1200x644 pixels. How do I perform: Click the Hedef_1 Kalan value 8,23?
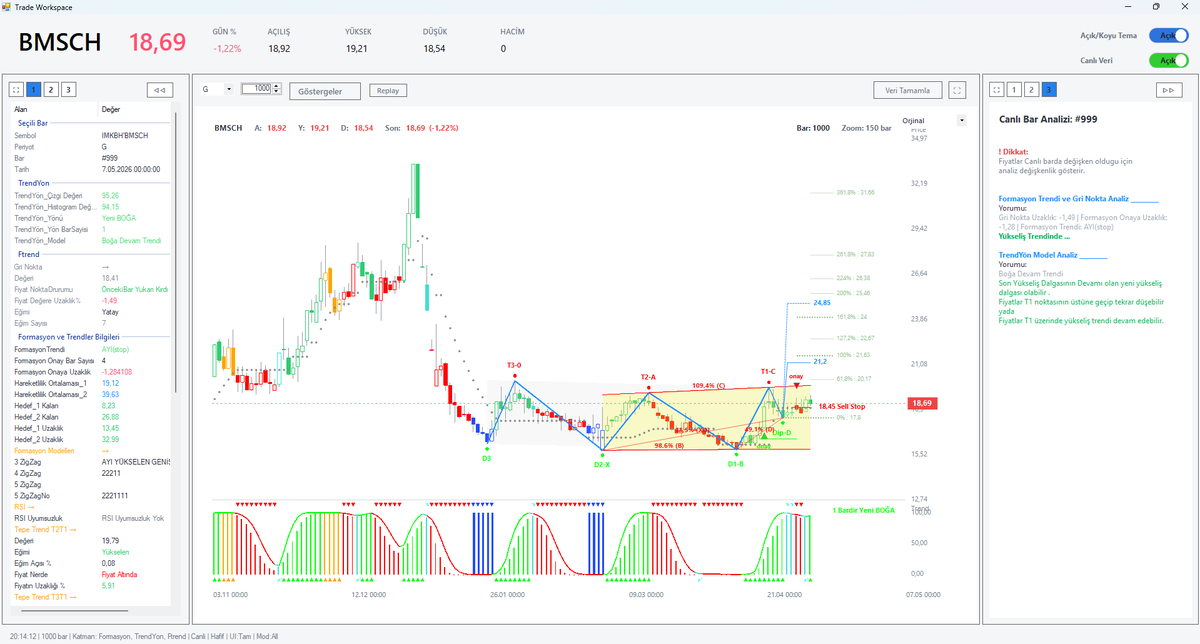tap(108, 405)
